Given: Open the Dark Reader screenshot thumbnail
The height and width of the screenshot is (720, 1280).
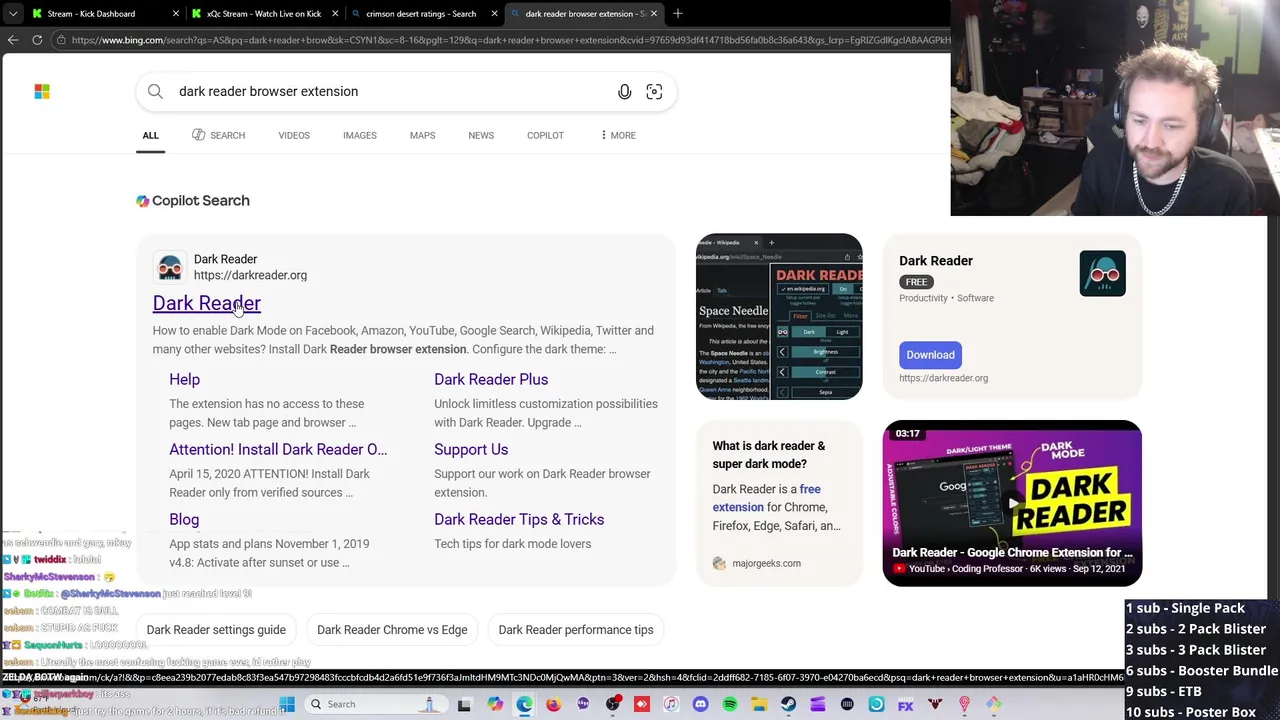Looking at the screenshot, I should point(779,316).
